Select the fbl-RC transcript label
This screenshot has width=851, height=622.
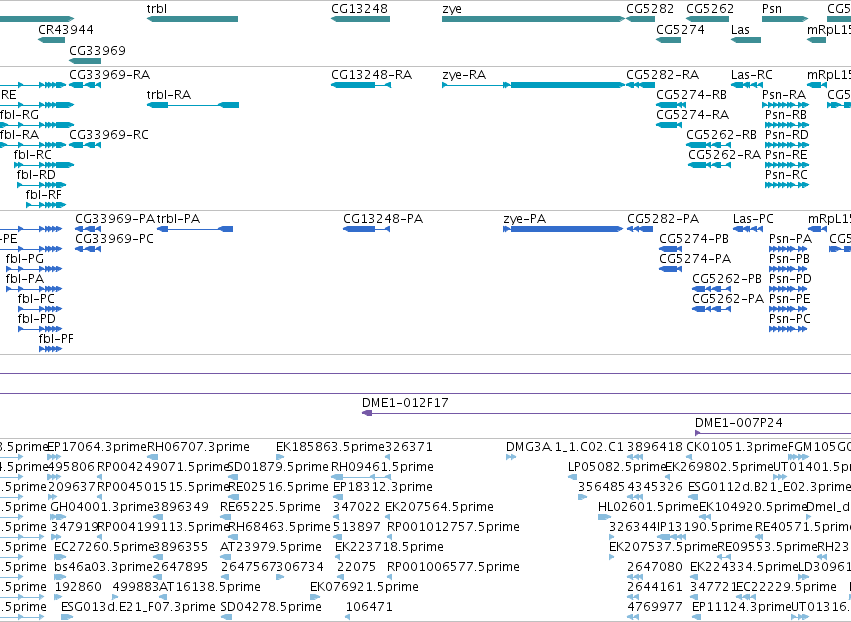[33, 155]
